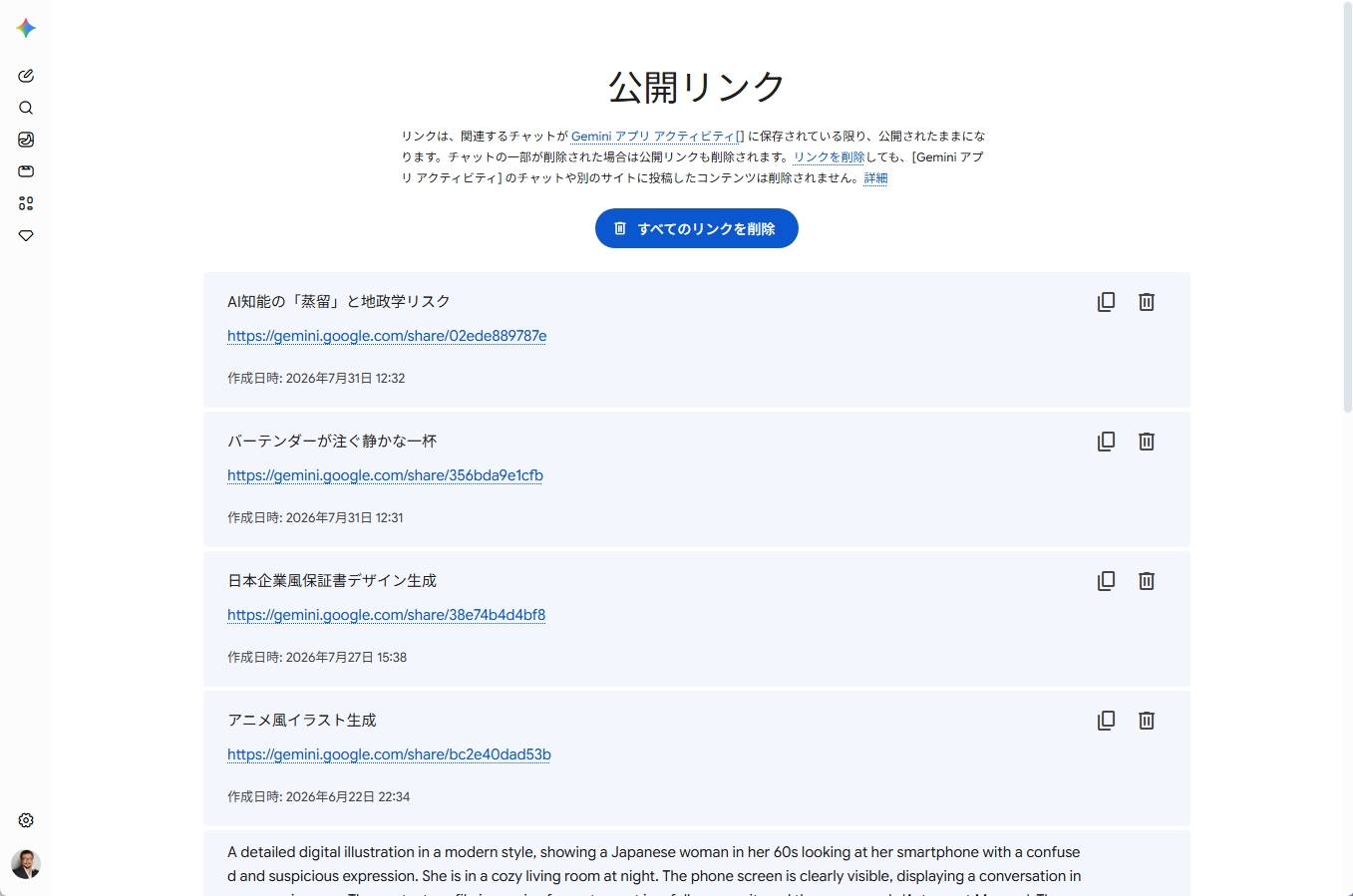Click the English digital illustration description text

654,869
